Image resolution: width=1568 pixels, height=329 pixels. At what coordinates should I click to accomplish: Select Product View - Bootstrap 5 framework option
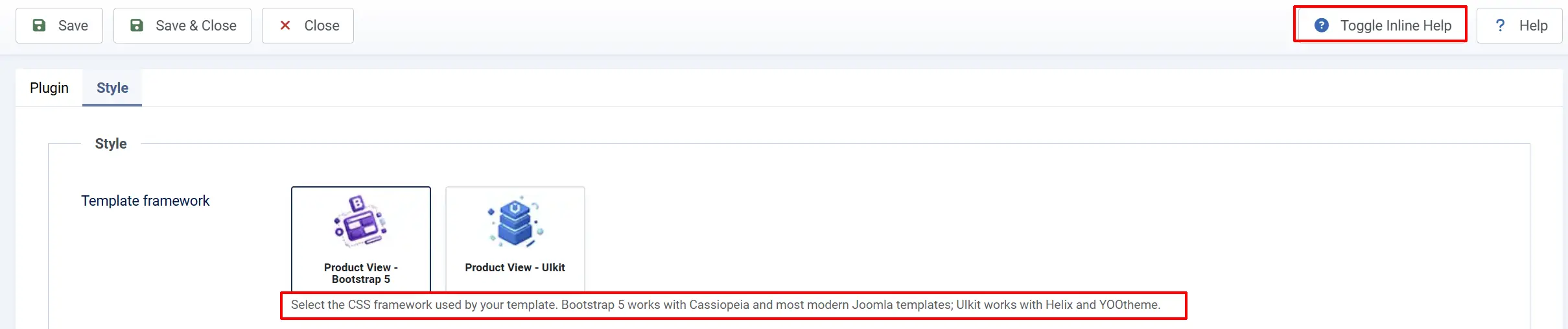click(361, 239)
